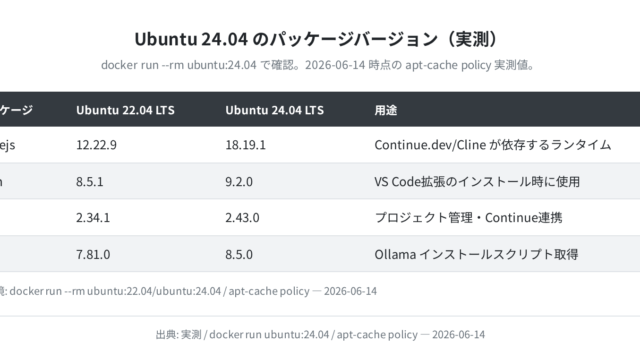The height and width of the screenshot is (360, 640).
Task: Click the partially visible パッケージ column header
Action: click(x=16, y=110)
